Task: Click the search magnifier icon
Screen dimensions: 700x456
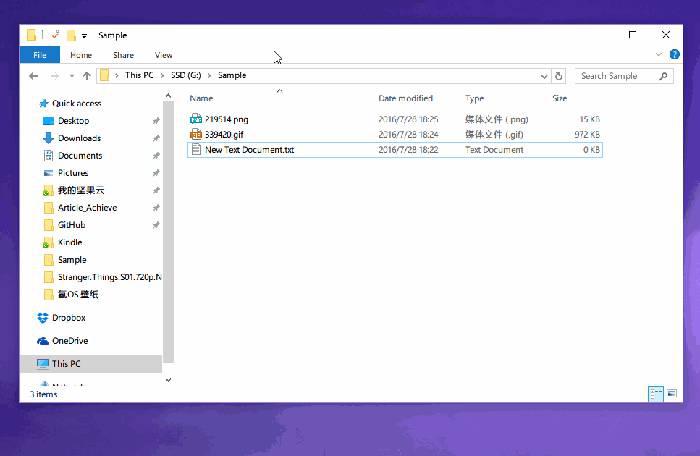Action: 663,76
